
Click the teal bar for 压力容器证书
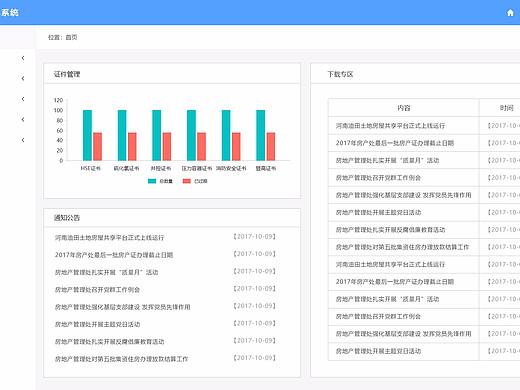coord(191,135)
